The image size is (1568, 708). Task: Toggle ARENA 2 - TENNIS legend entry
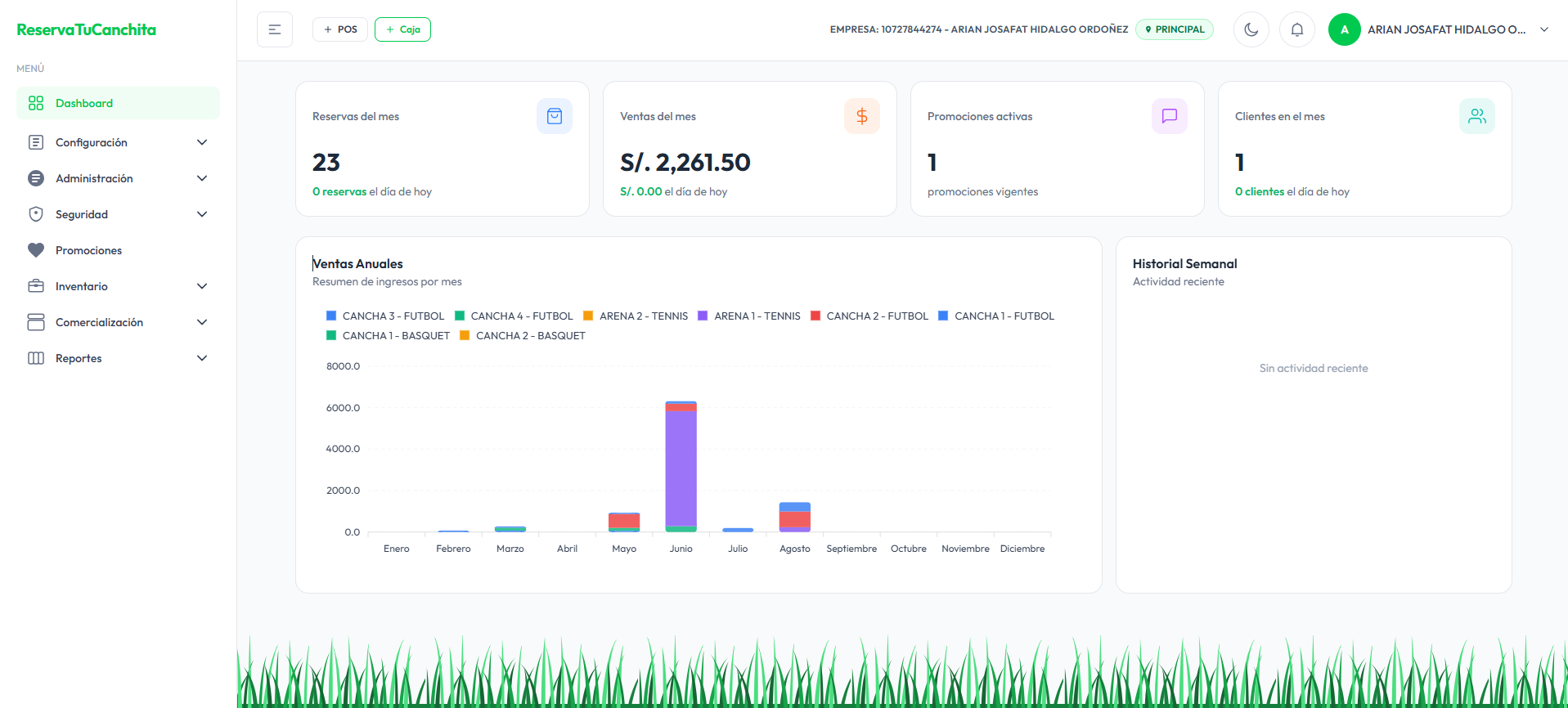[x=636, y=316]
